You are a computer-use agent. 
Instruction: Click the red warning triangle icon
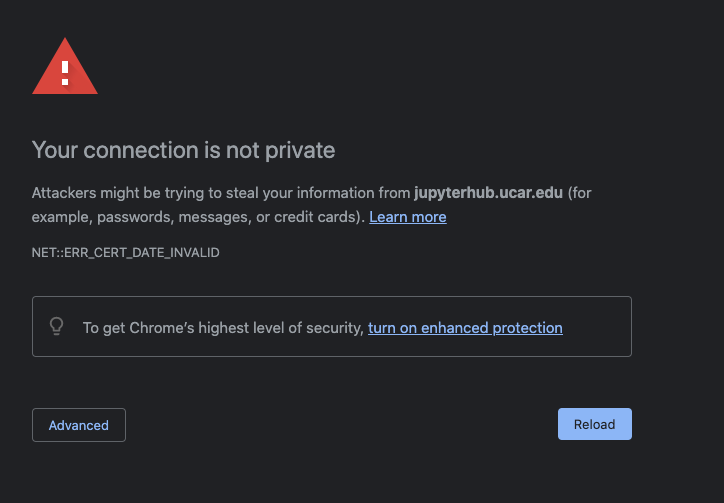point(65,66)
